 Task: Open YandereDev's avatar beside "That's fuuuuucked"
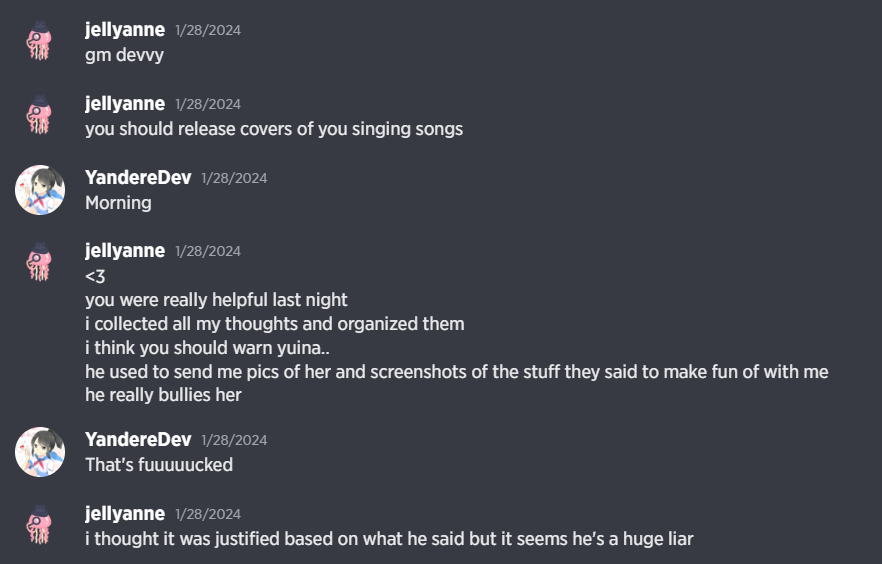[x=40, y=452]
